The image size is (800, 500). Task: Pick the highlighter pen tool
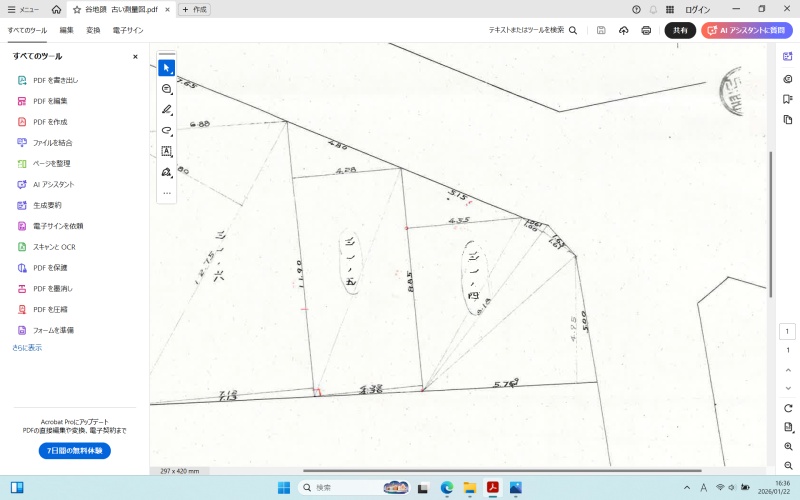point(167,110)
